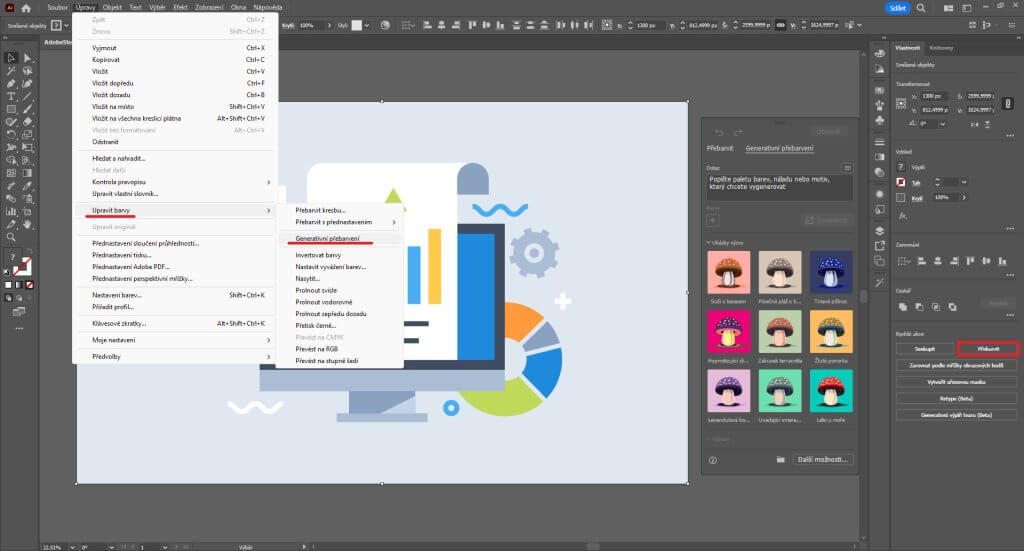Switch to the Přebarvit tab in recolor panel
The image size is (1024, 551).
(721, 149)
